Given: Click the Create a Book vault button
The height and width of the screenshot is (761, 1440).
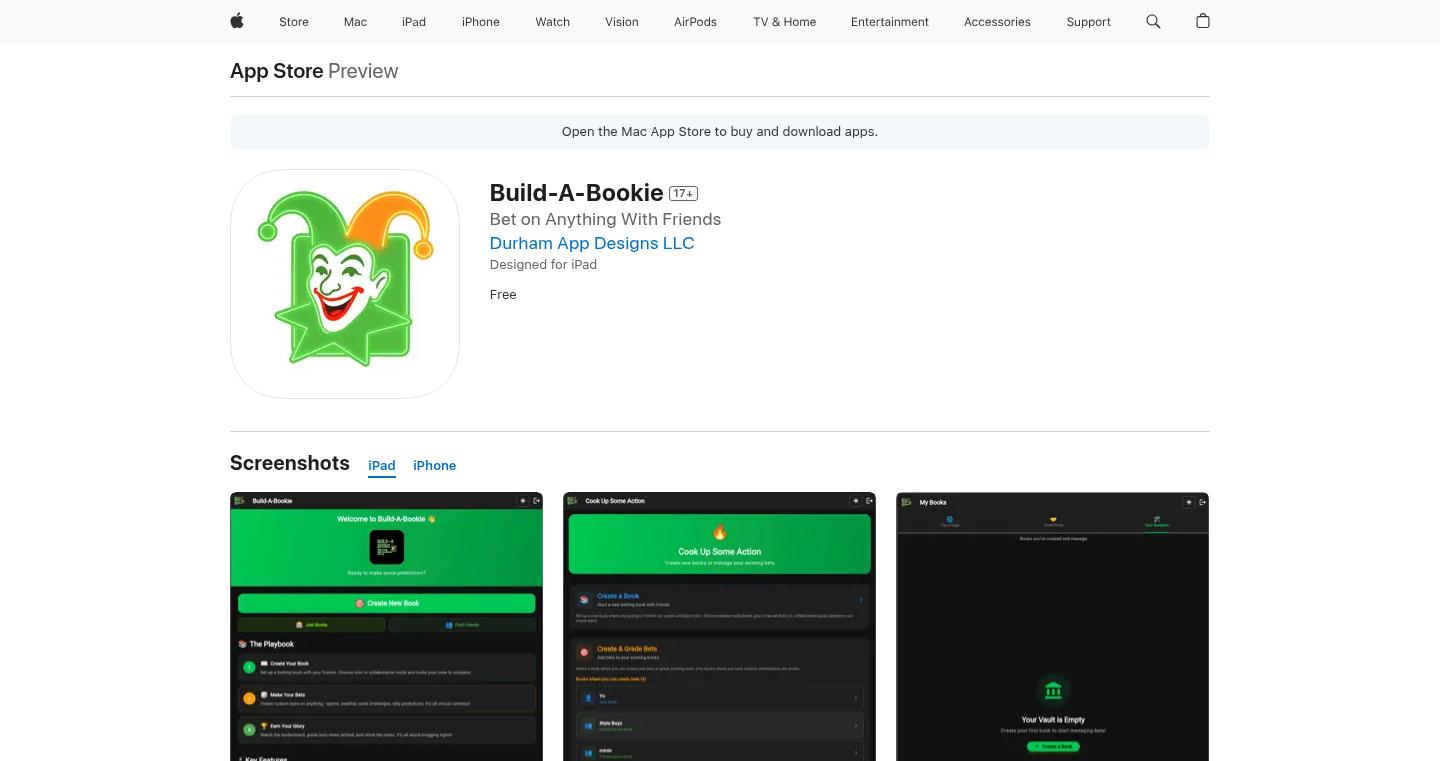Looking at the screenshot, I should coord(1053,747).
